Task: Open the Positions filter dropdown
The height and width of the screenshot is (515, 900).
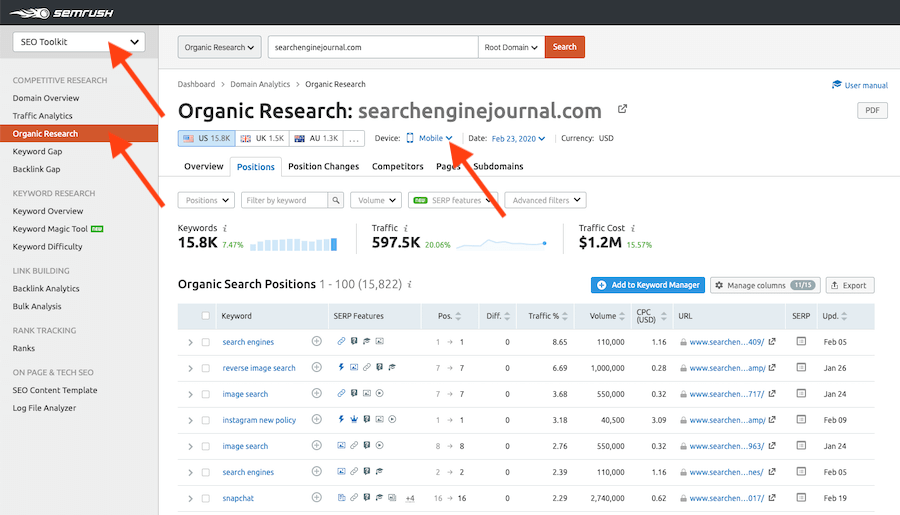Action: (x=206, y=200)
